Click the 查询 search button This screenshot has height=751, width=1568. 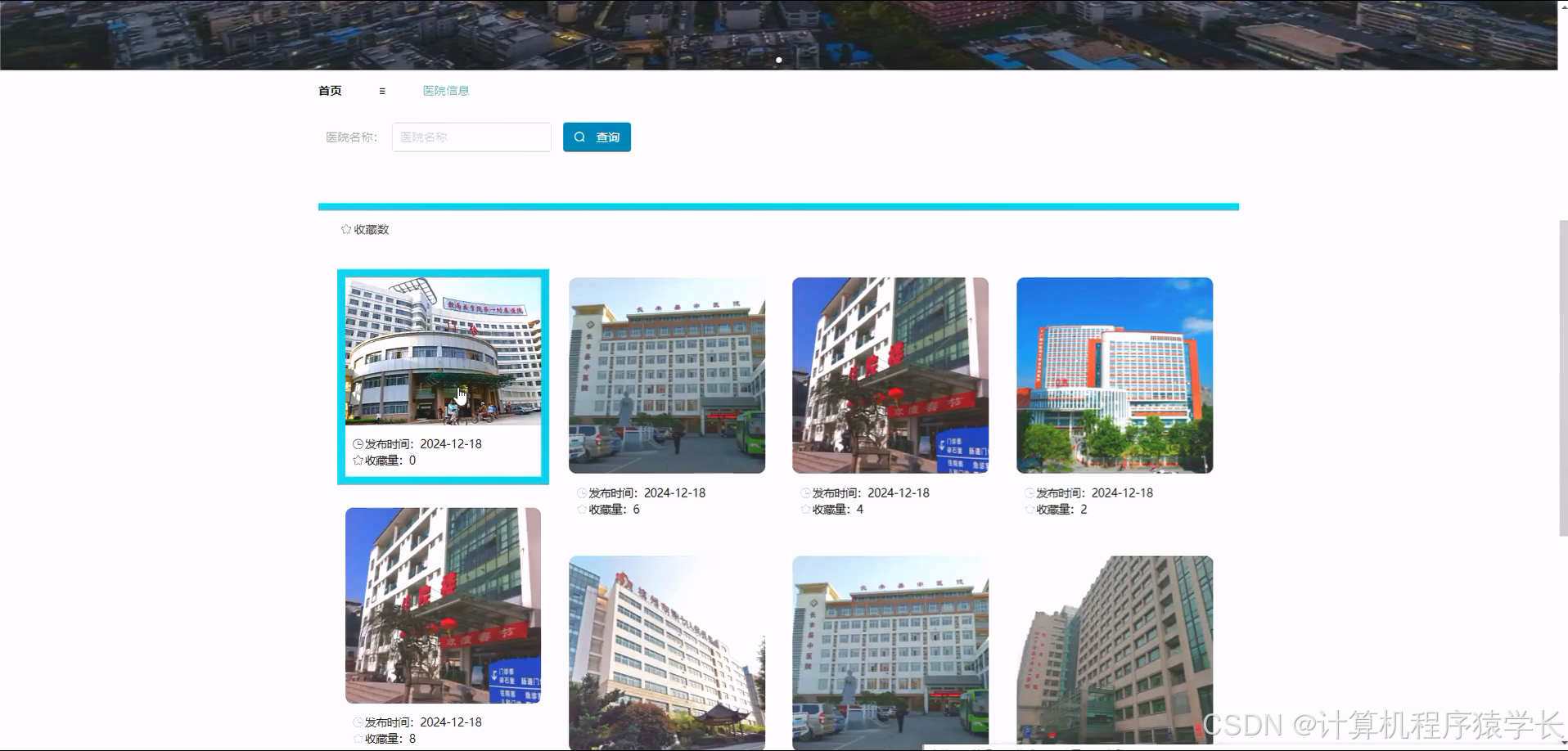[x=597, y=137]
